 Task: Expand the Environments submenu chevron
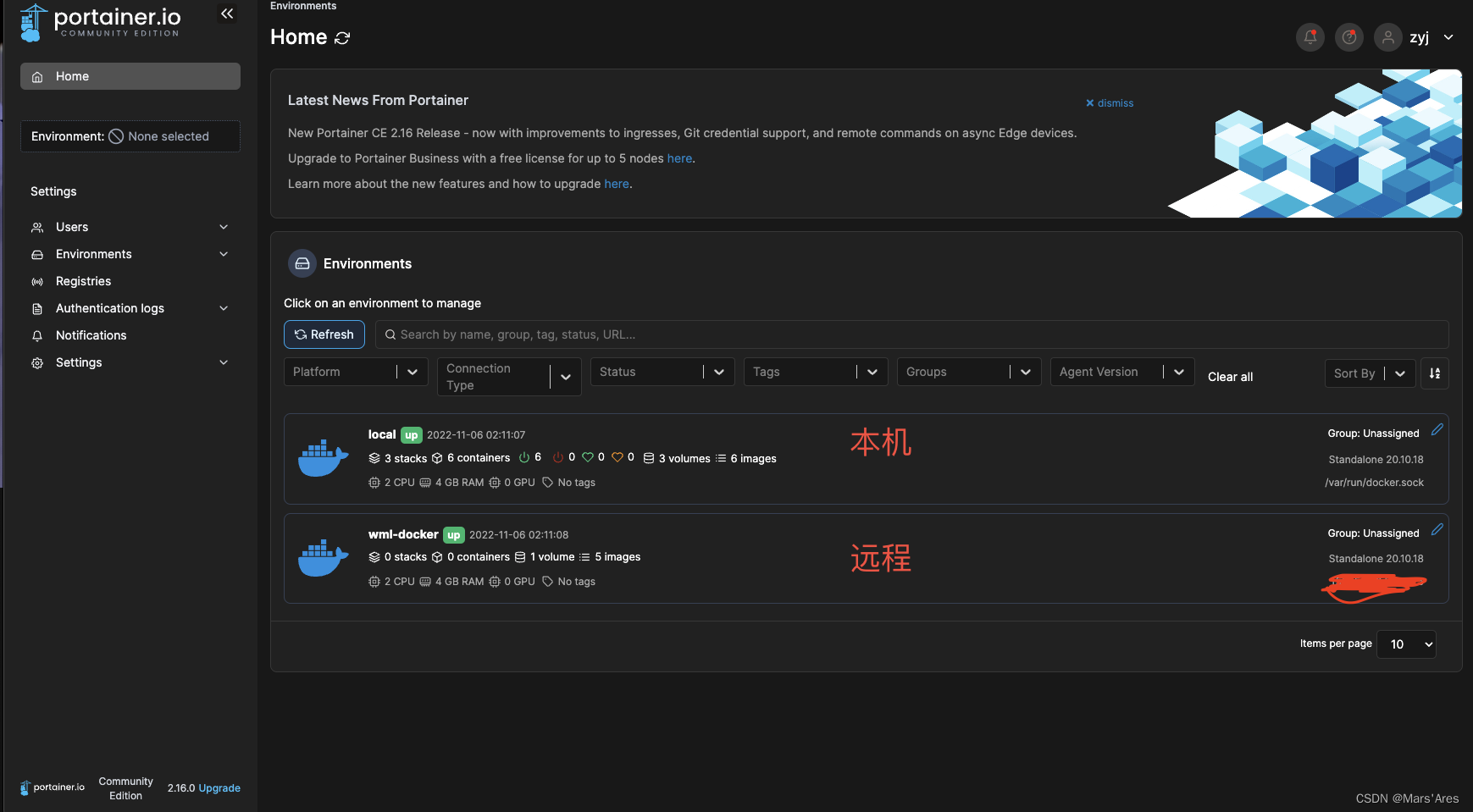(x=224, y=254)
